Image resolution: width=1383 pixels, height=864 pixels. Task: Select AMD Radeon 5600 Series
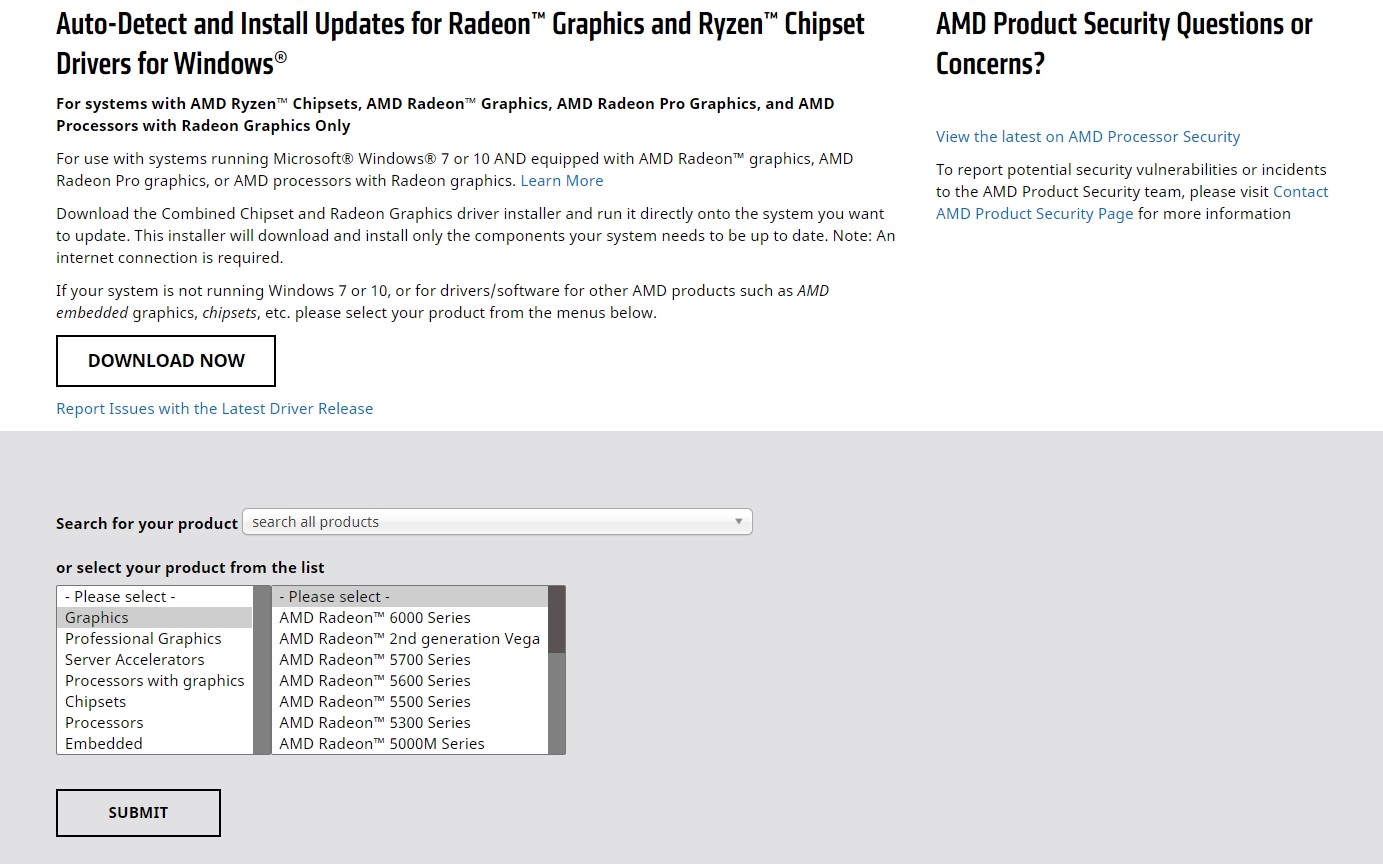(410, 681)
